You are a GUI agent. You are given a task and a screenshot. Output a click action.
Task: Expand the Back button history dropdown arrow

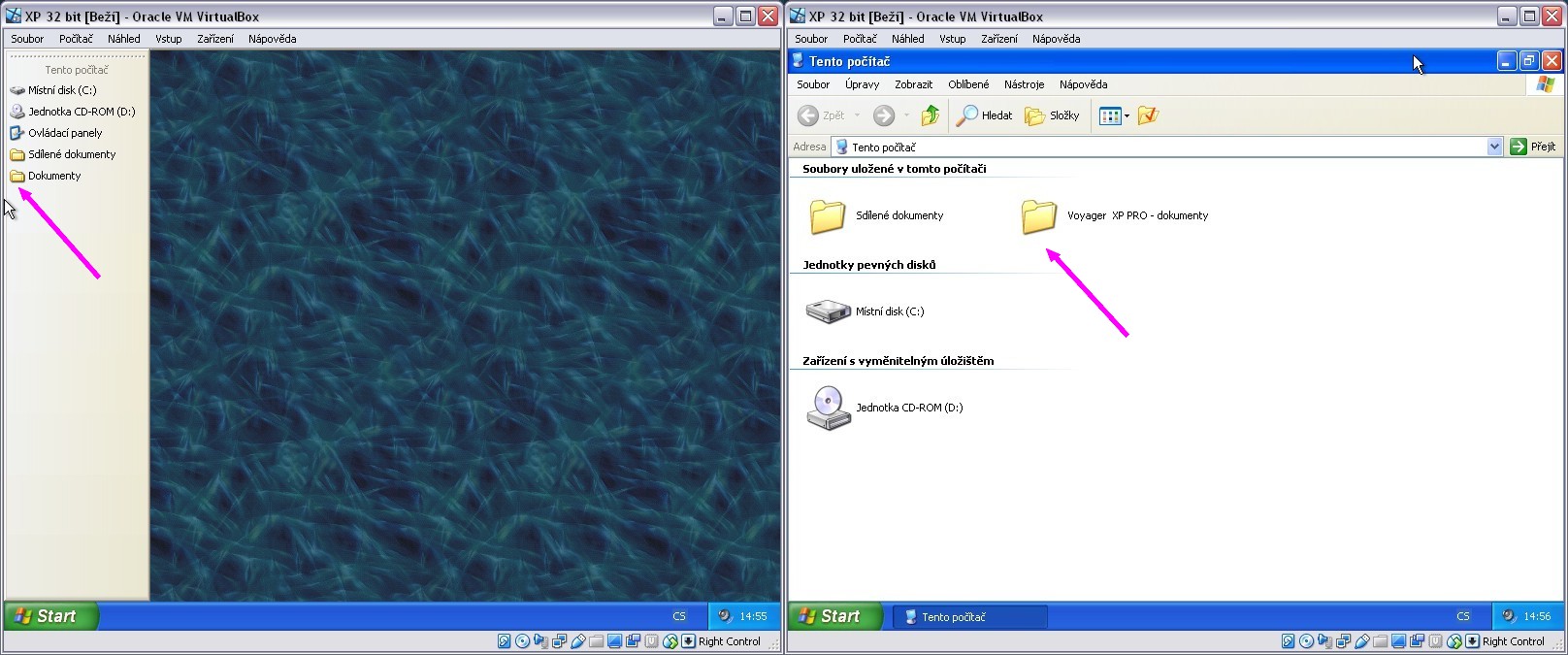(x=857, y=115)
